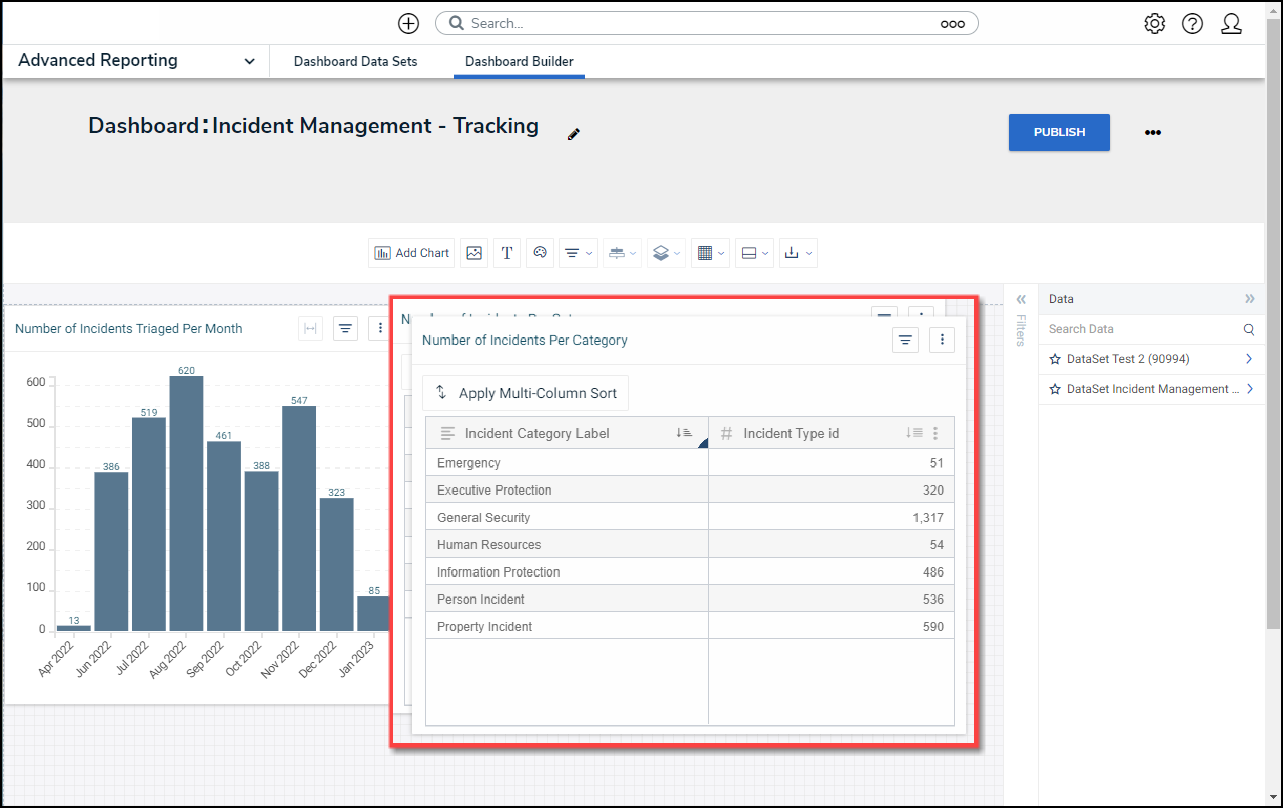Click the Add Chart toolbar button

[x=412, y=253]
